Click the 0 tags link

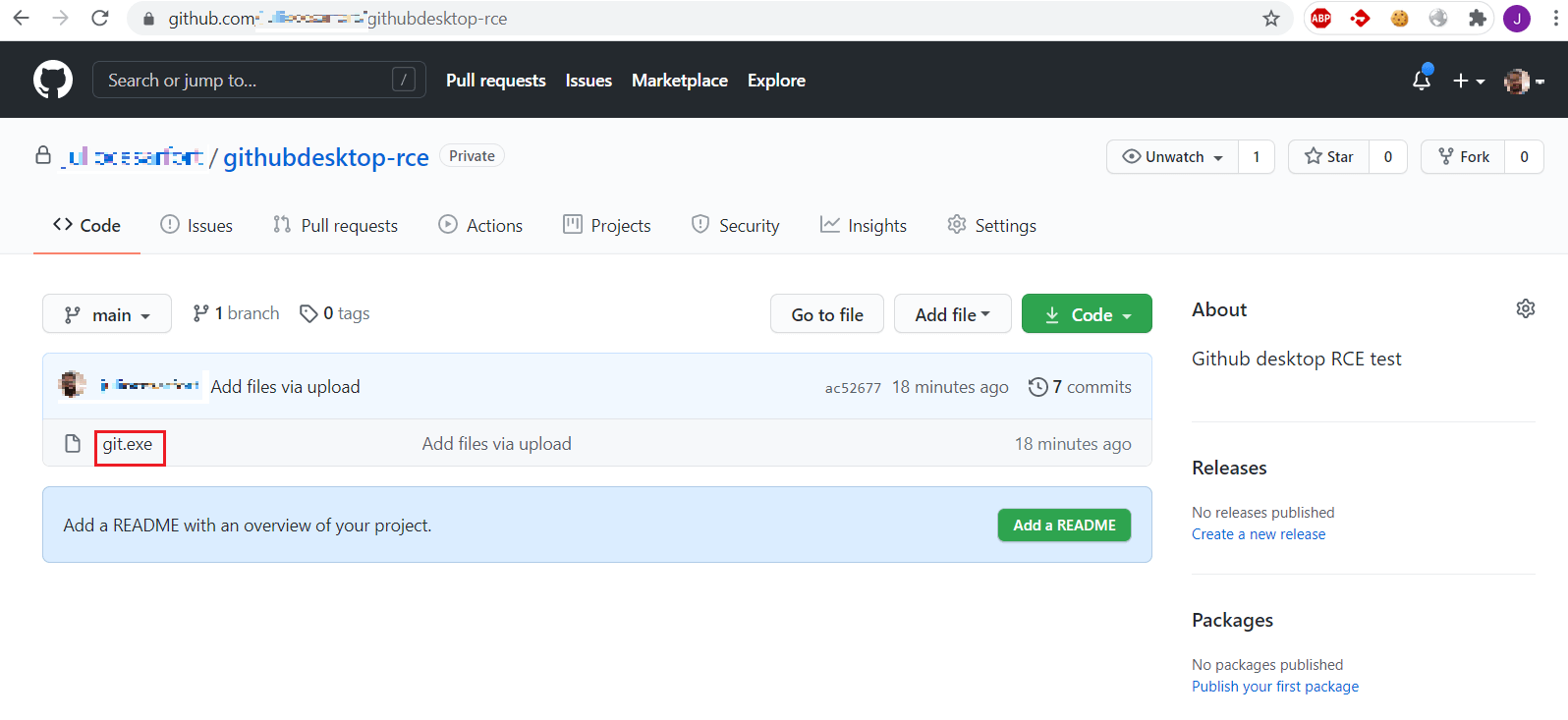[x=335, y=313]
